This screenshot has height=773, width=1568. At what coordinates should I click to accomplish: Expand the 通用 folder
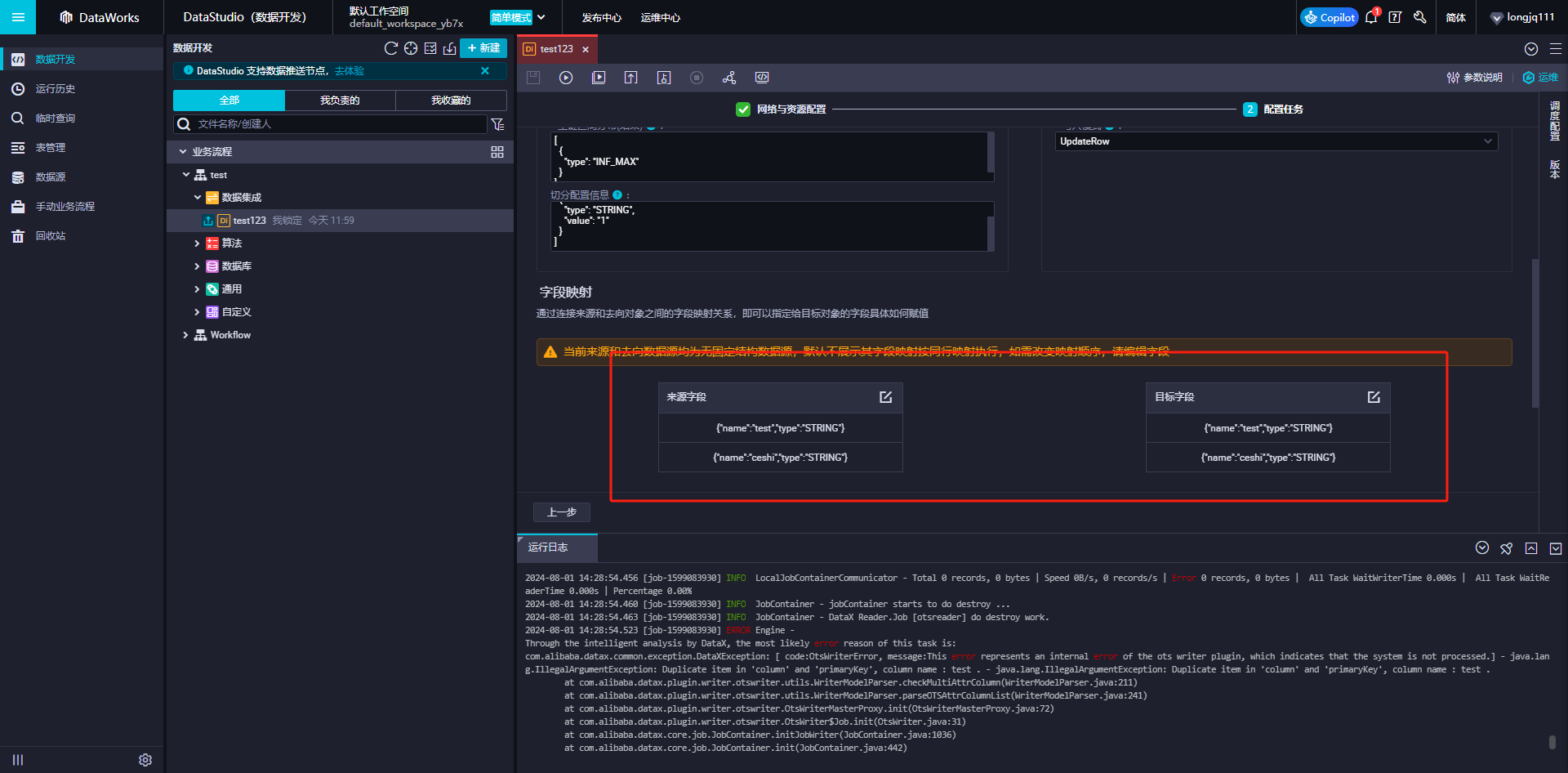point(197,289)
